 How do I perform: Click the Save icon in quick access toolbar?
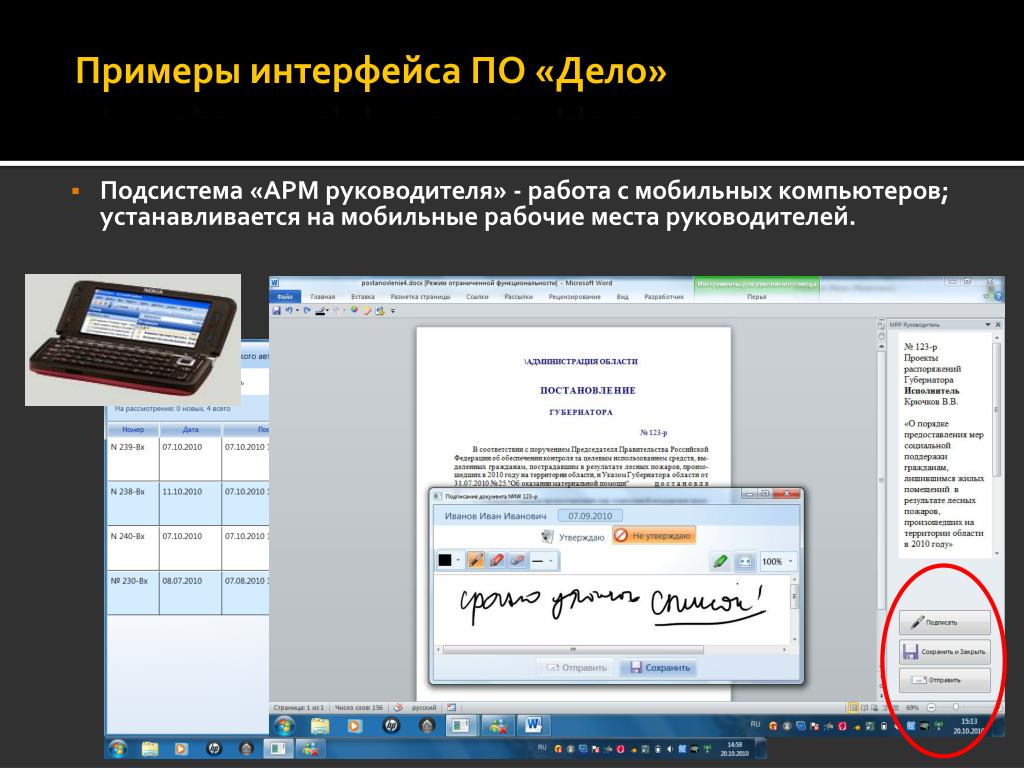coord(276,311)
